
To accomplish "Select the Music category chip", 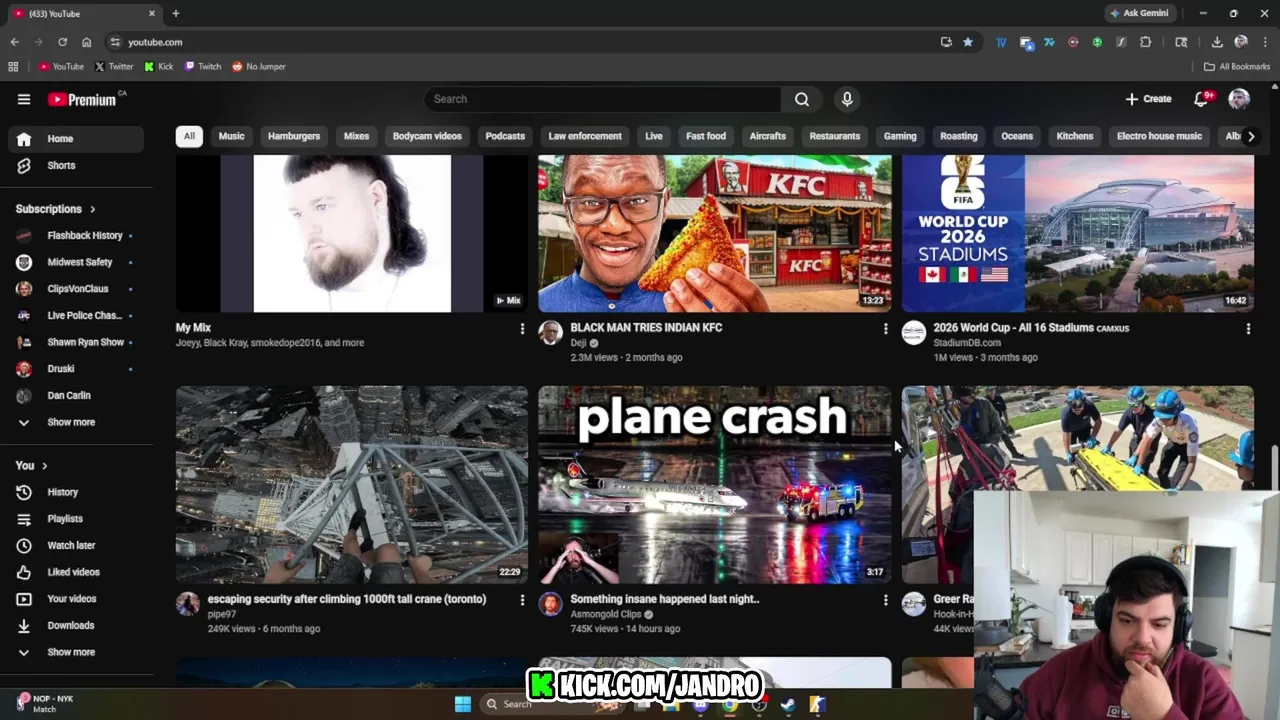I will pyautogui.click(x=231, y=136).
